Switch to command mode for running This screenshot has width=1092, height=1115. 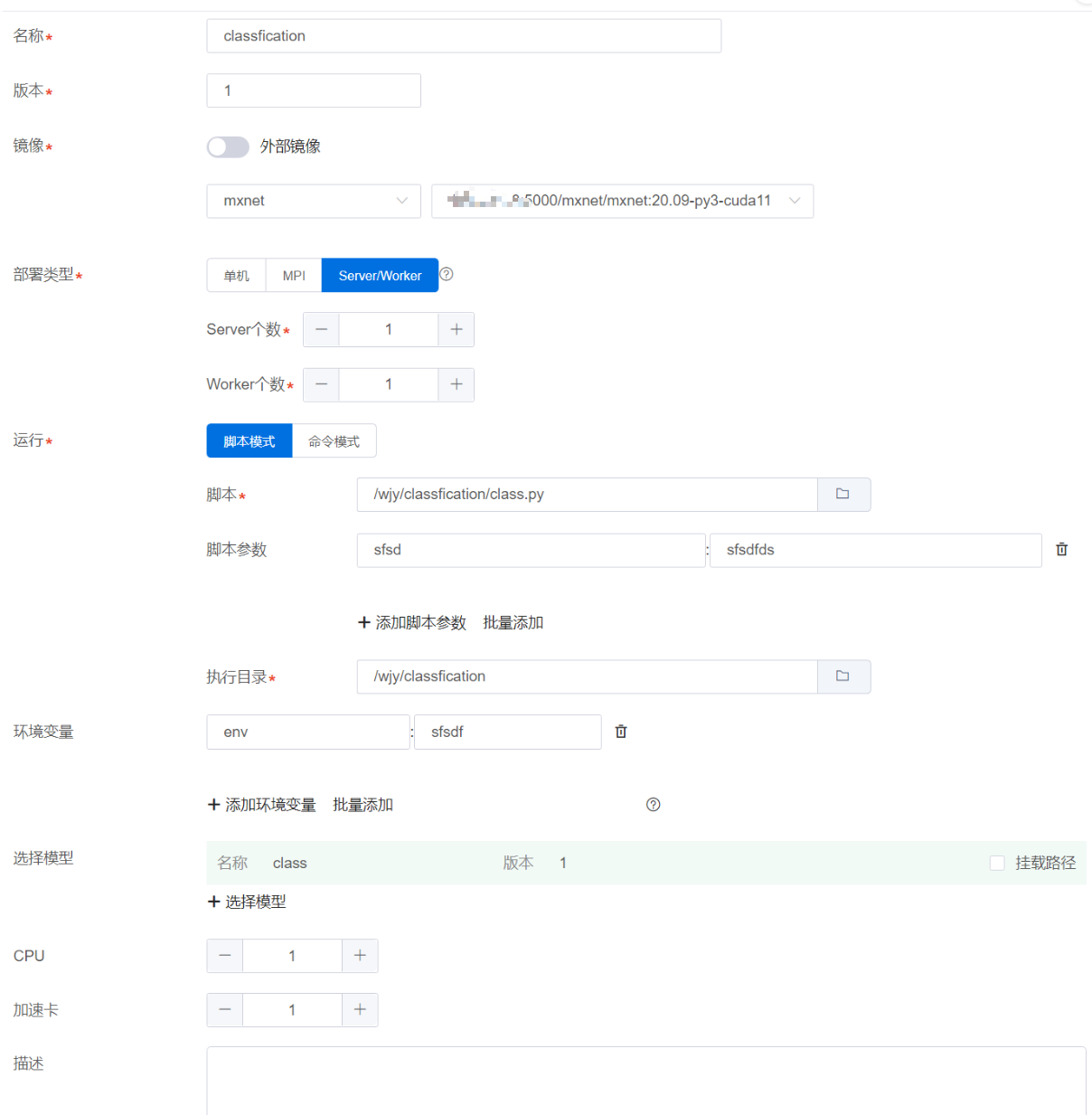point(334,441)
